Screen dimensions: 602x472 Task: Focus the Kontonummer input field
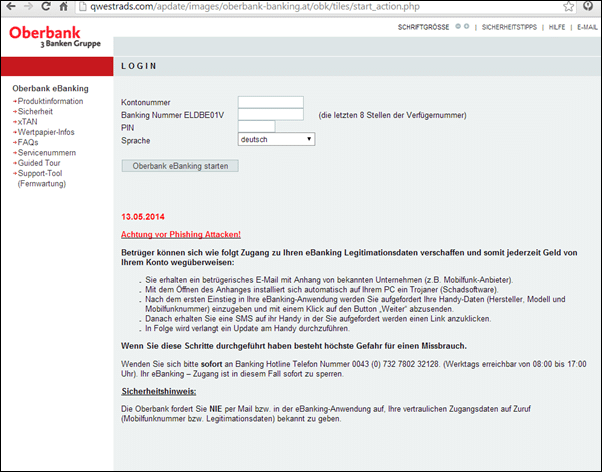(271, 103)
